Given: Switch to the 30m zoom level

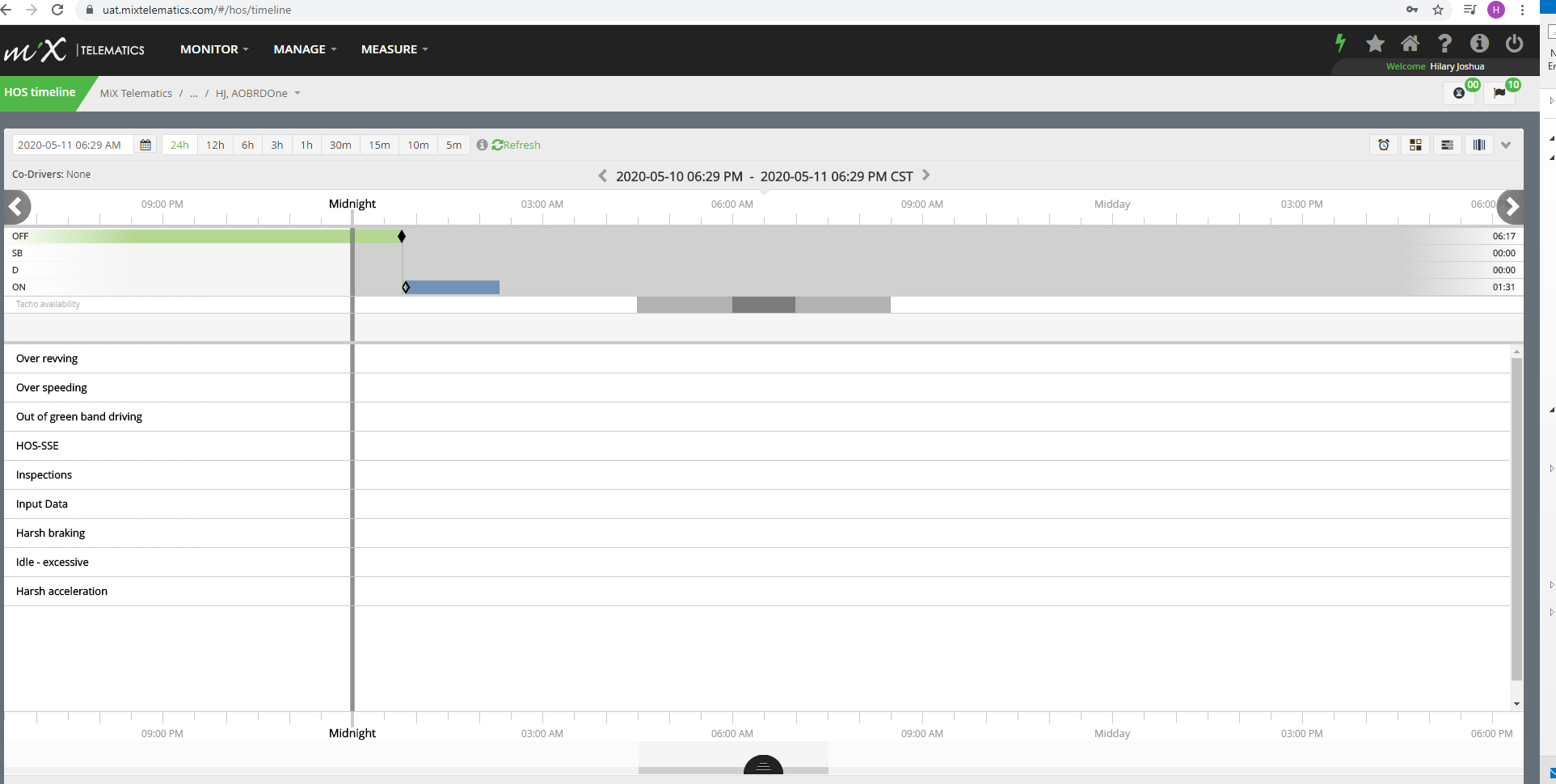Looking at the screenshot, I should point(340,145).
